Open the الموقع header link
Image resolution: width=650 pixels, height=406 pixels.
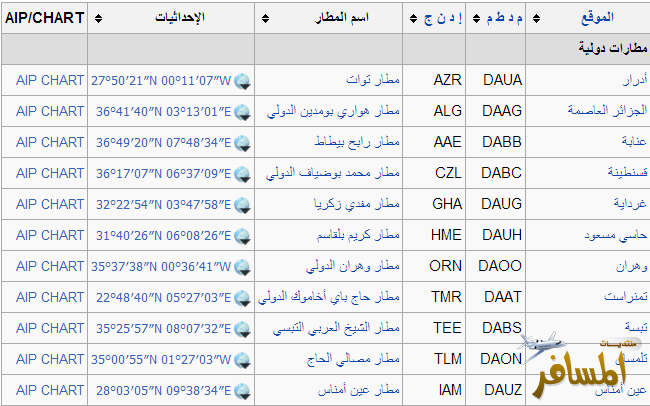[x=597, y=18]
